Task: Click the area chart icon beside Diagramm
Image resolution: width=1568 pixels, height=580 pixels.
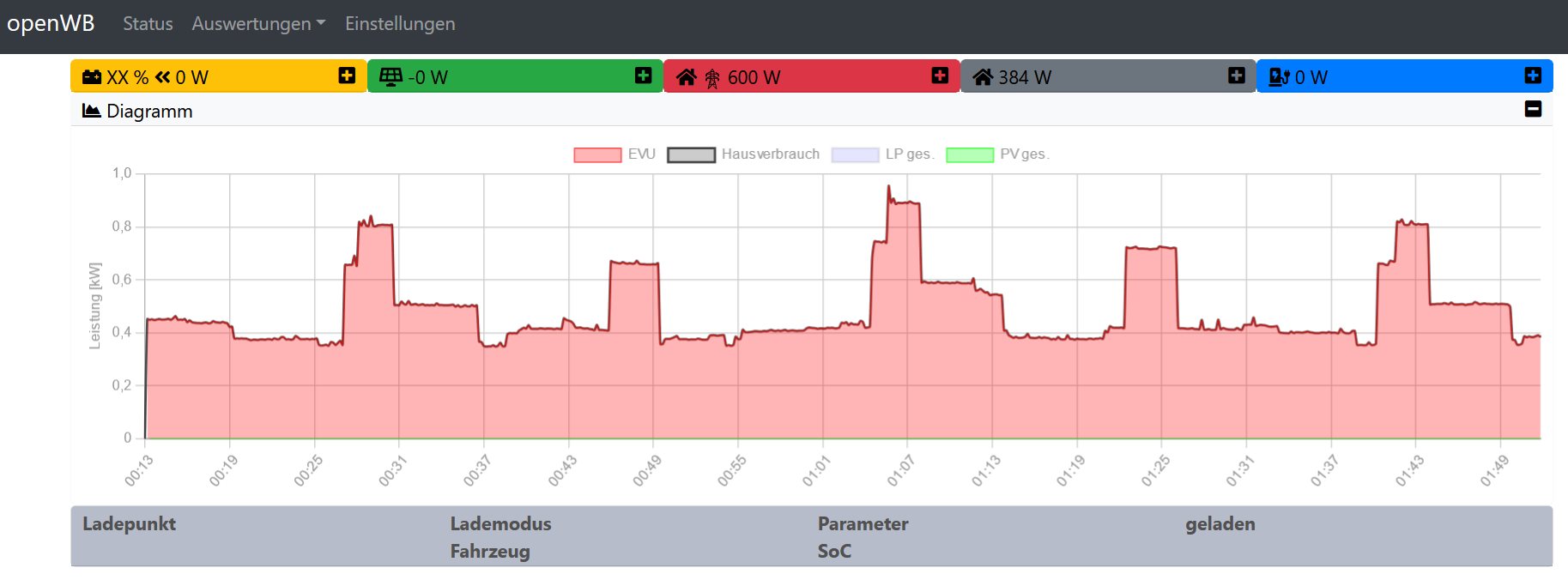Action: coord(91,111)
